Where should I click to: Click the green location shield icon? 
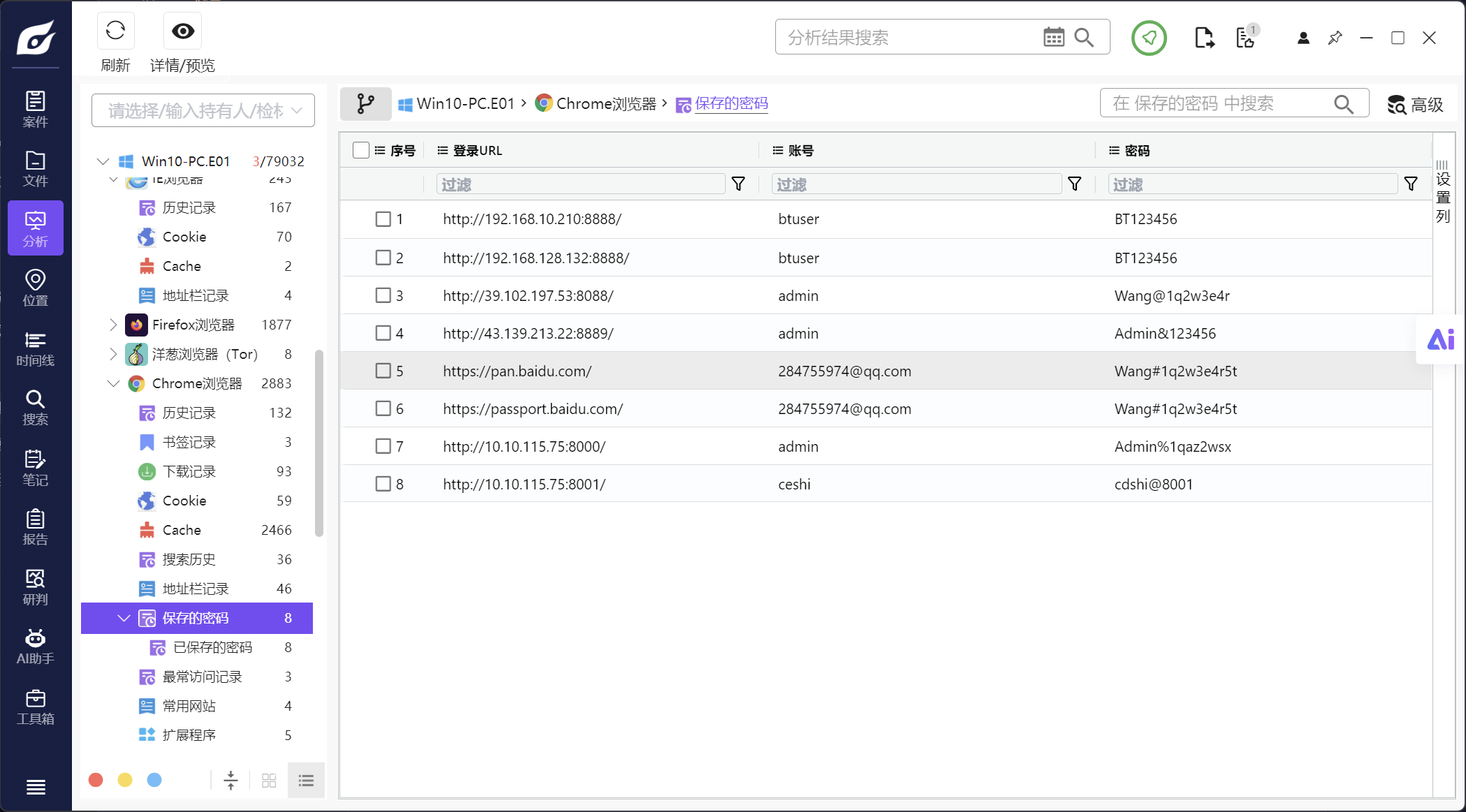[x=1149, y=38]
